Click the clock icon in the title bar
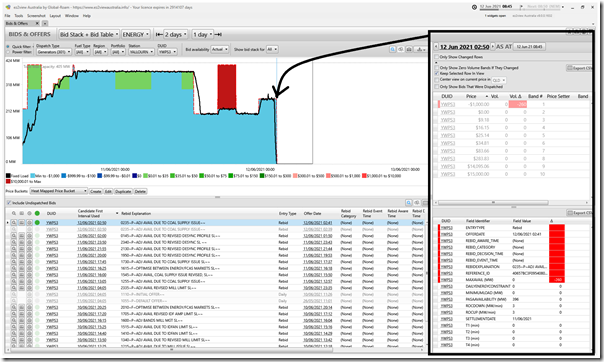The width and height of the screenshot is (604, 362). (474, 7)
